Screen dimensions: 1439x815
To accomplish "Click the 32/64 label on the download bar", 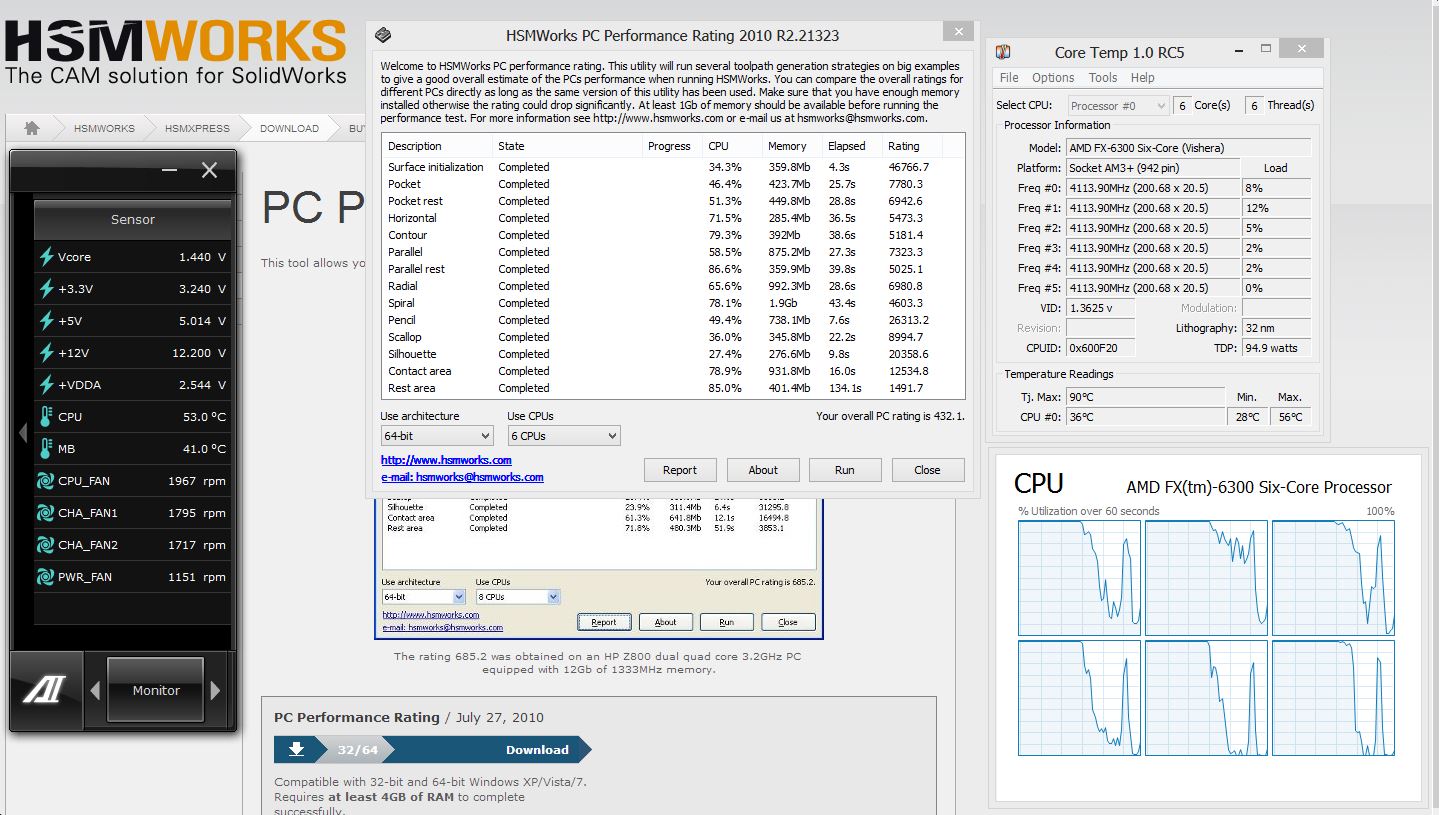I will pos(358,750).
